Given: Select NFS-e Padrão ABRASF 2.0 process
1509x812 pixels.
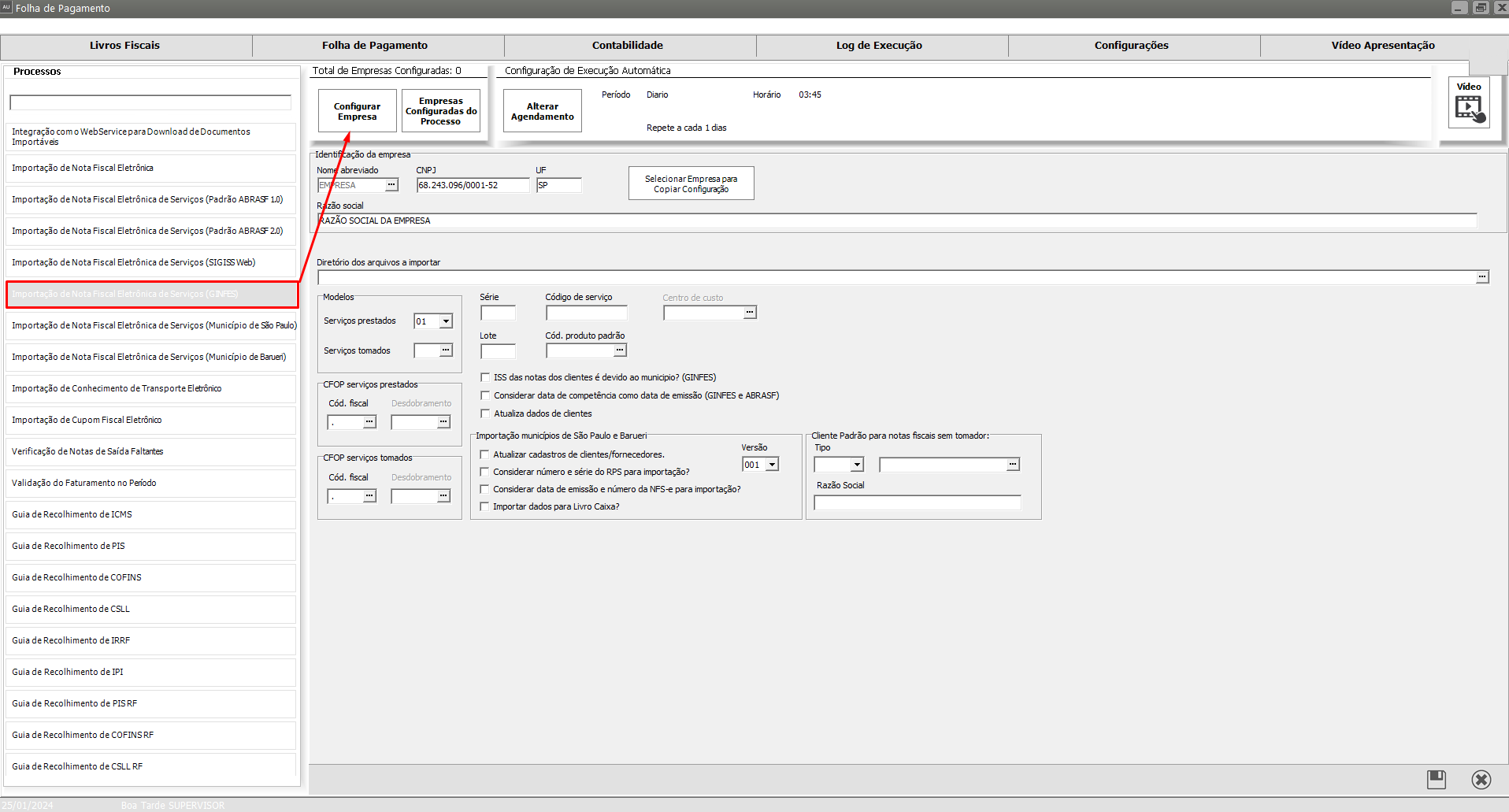Looking at the screenshot, I should (150, 231).
